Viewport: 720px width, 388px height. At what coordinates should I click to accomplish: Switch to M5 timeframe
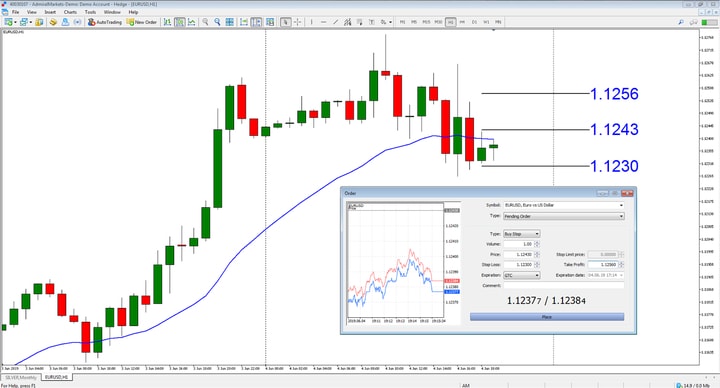[414, 22]
